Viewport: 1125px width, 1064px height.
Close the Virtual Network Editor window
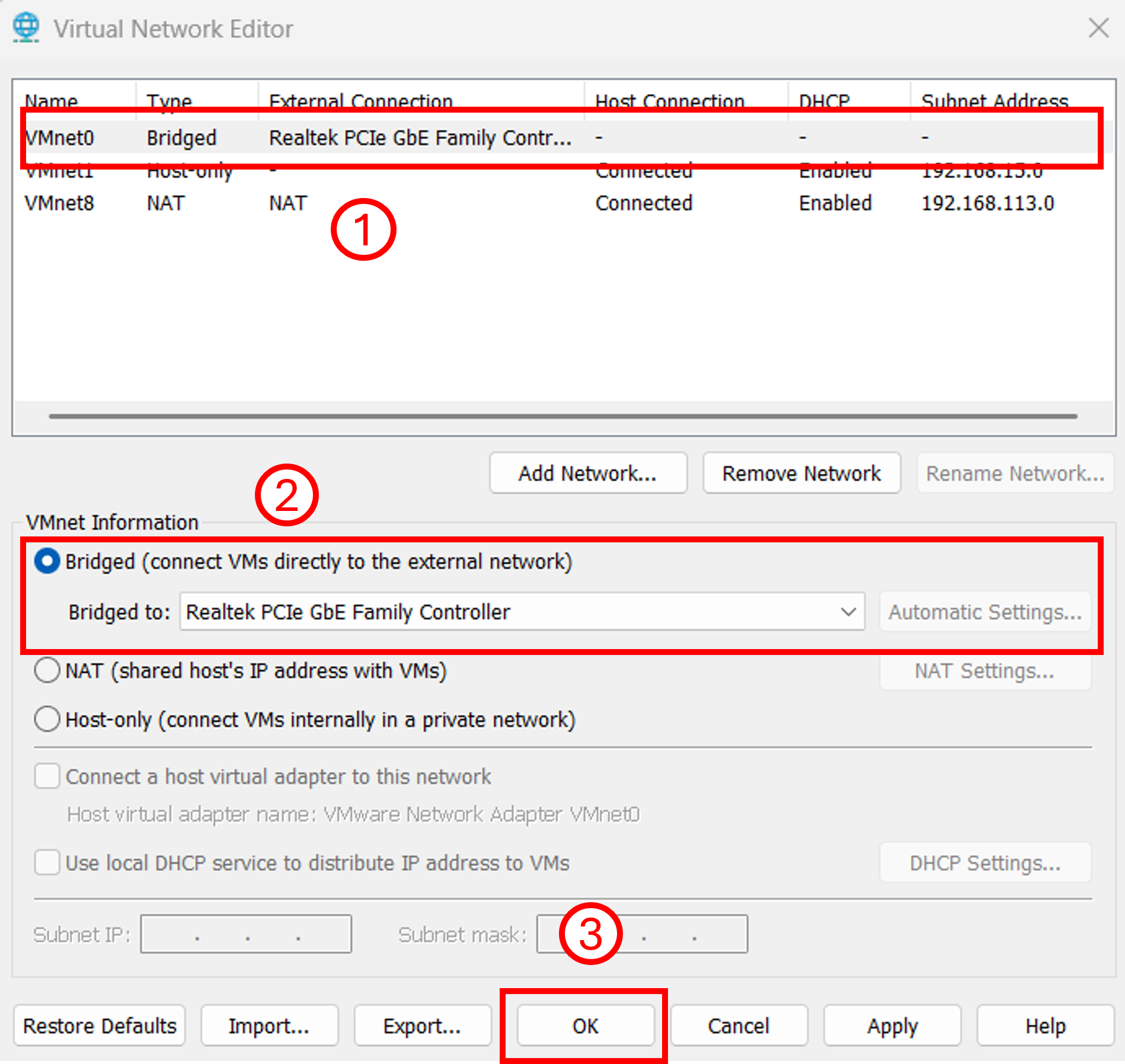[x=1098, y=28]
